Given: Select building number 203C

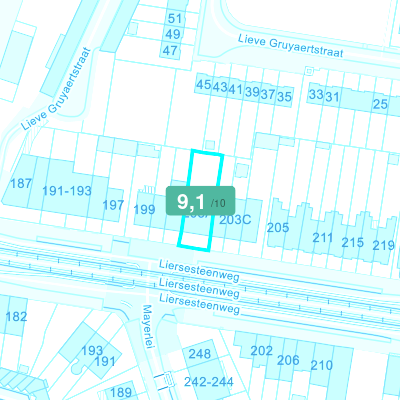Looking at the screenshot, I should [x=235, y=220].
